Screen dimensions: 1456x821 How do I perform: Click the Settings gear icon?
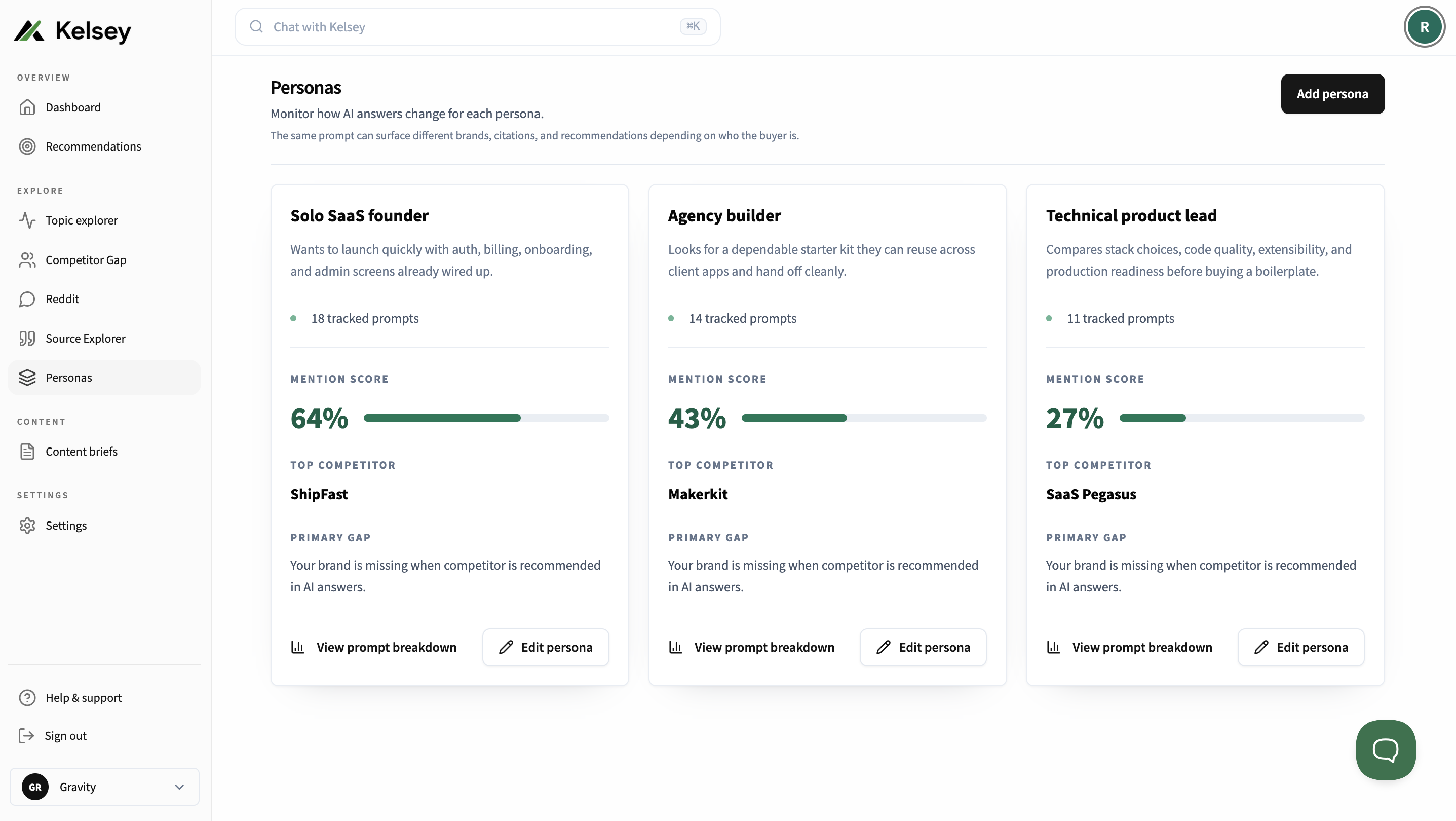[27, 526]
